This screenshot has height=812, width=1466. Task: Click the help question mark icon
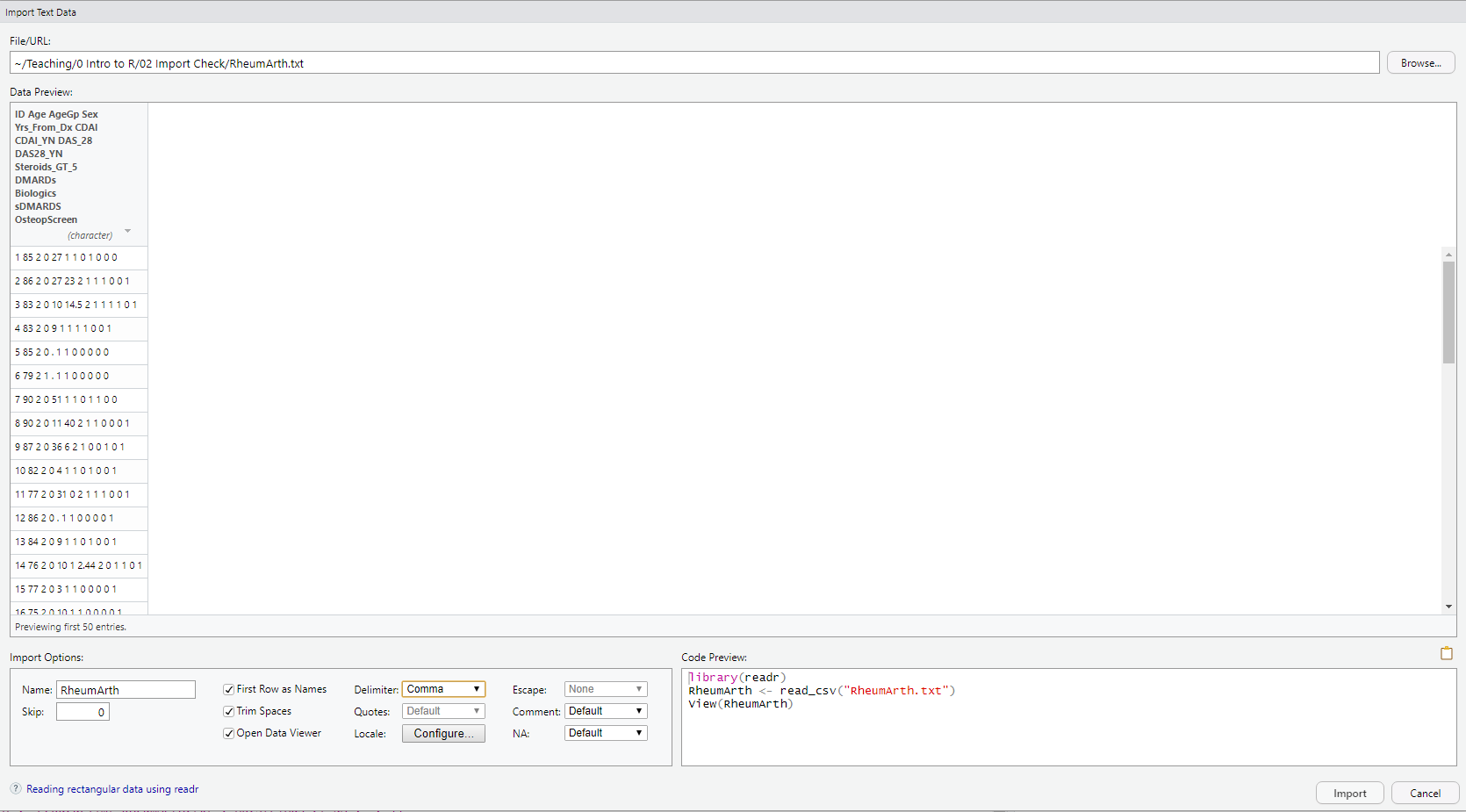point(16,788)
